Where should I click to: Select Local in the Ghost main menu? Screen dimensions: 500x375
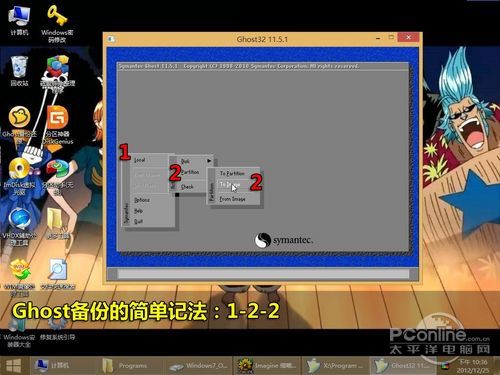click(x=139, y=160)
